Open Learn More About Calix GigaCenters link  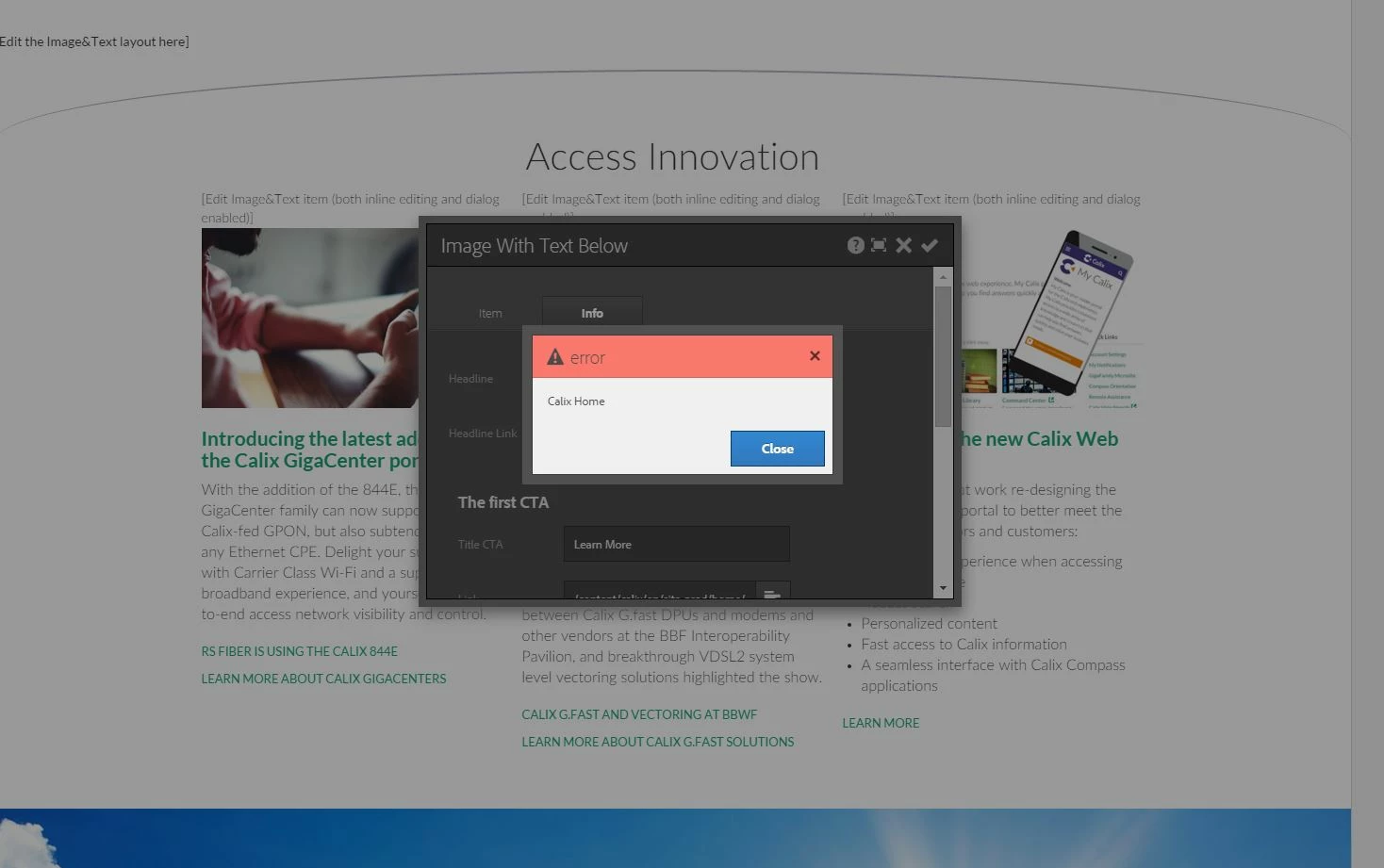tap(323, 679)
